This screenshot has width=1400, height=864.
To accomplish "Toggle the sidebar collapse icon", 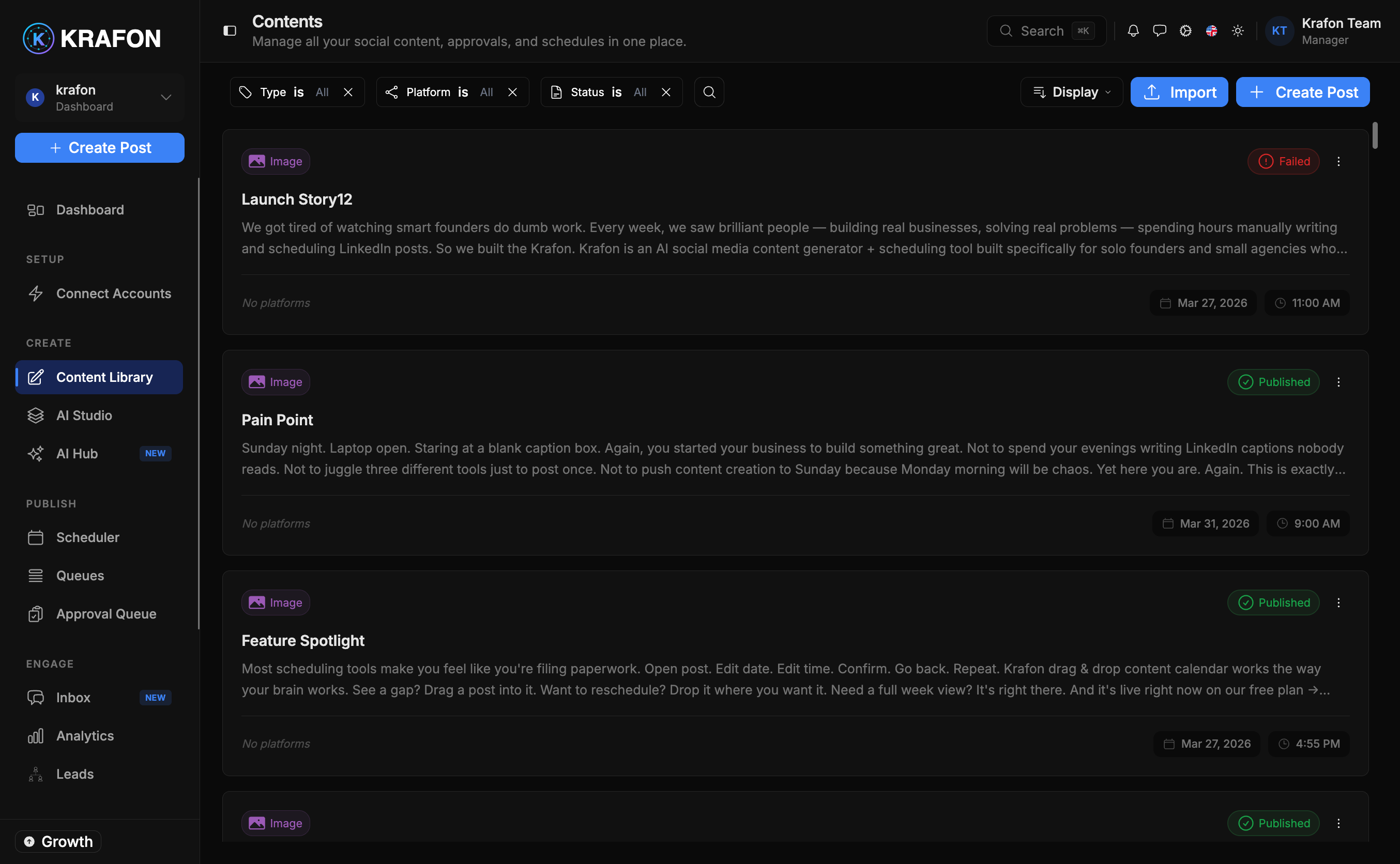I will [229, 31].
